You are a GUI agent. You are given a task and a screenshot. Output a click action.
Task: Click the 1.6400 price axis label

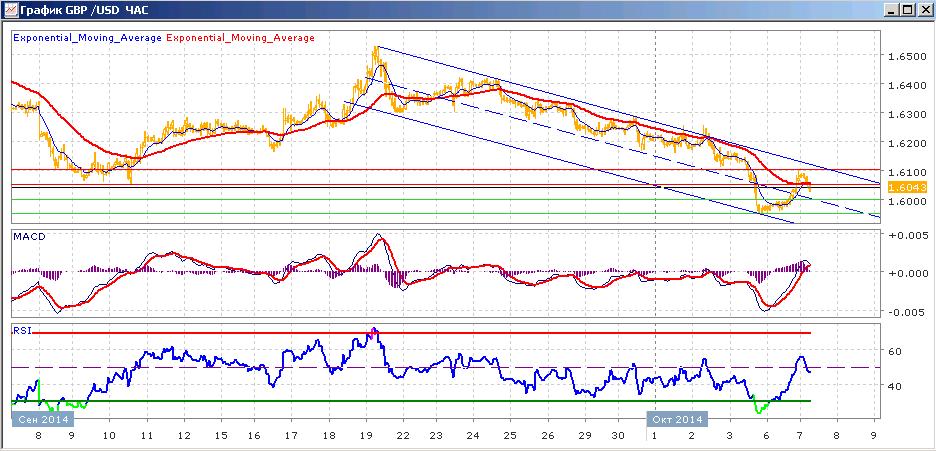908,86
